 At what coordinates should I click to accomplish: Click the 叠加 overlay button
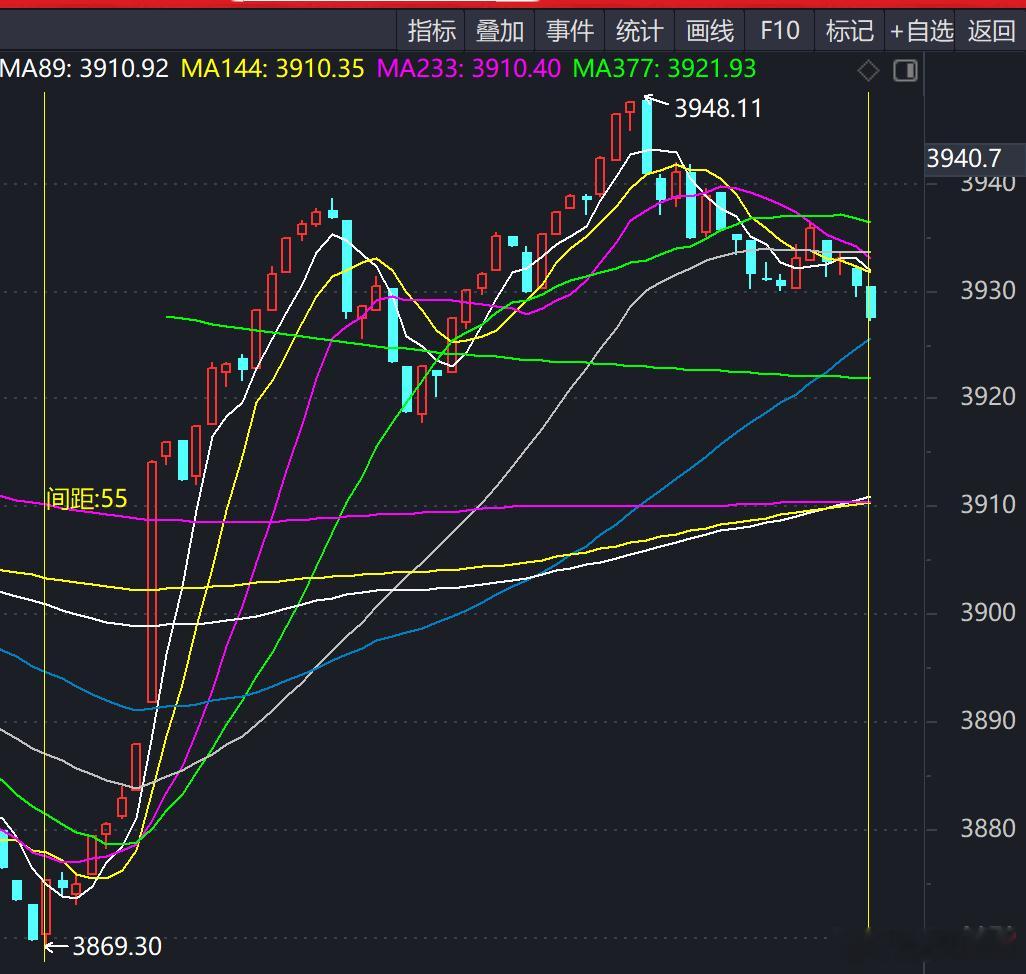(500, 31)
